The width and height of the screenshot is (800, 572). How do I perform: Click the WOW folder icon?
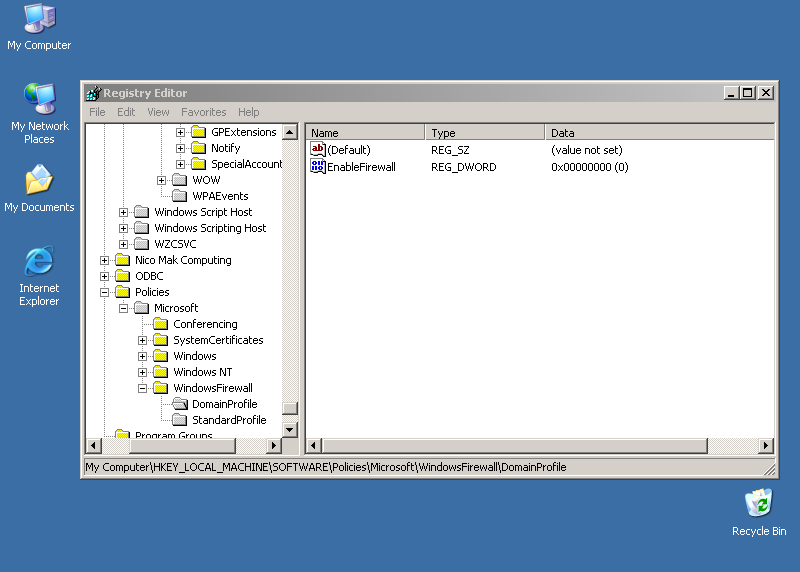pyautogui.click(x=179, y=180)
